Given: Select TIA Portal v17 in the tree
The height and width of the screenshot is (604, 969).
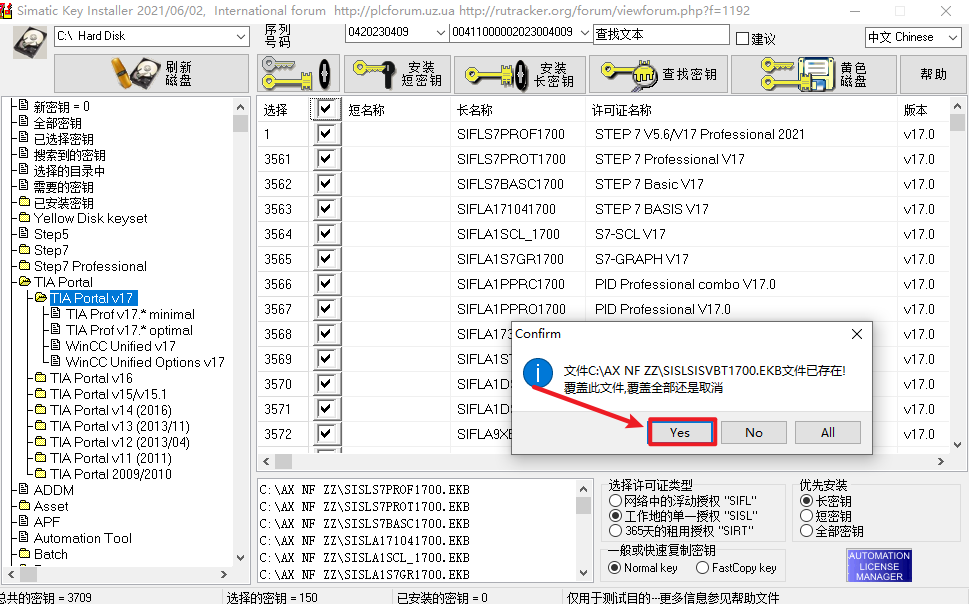Looking at the screenshot, I should tap(91, 298).
